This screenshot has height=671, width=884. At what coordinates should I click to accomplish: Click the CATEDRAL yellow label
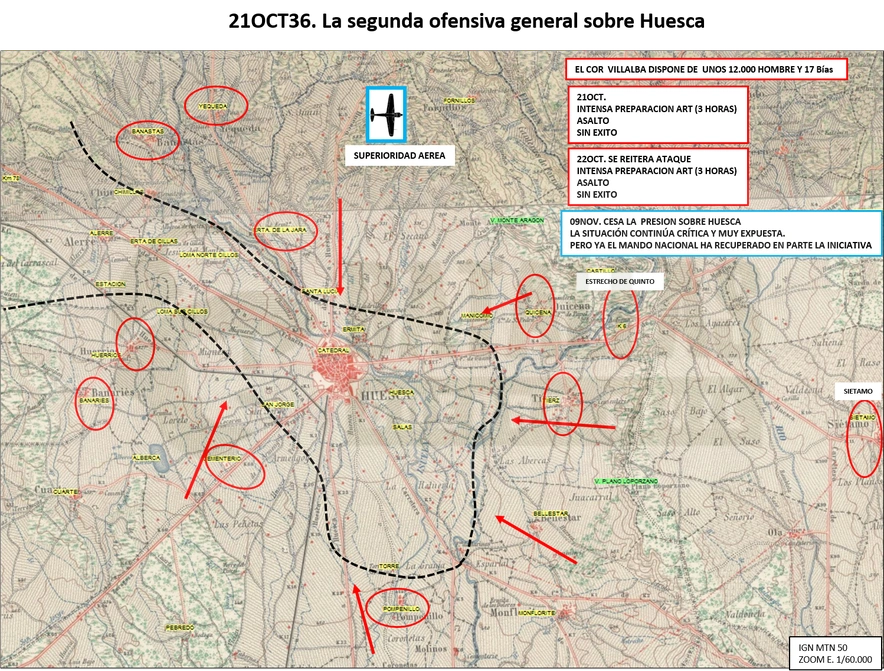click(x=330, y=351)
